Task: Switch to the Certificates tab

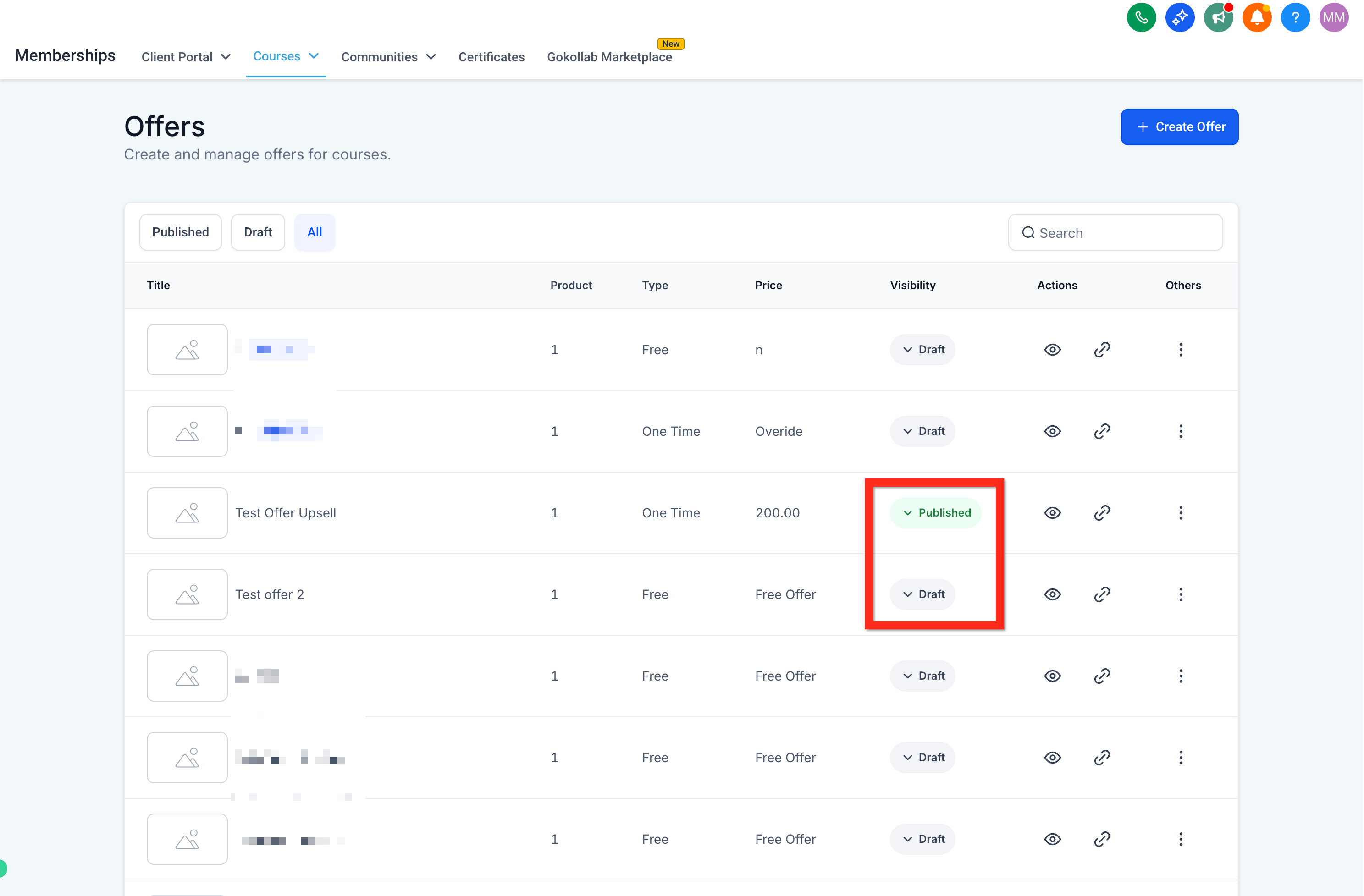Action: click(x=491, y=57)
